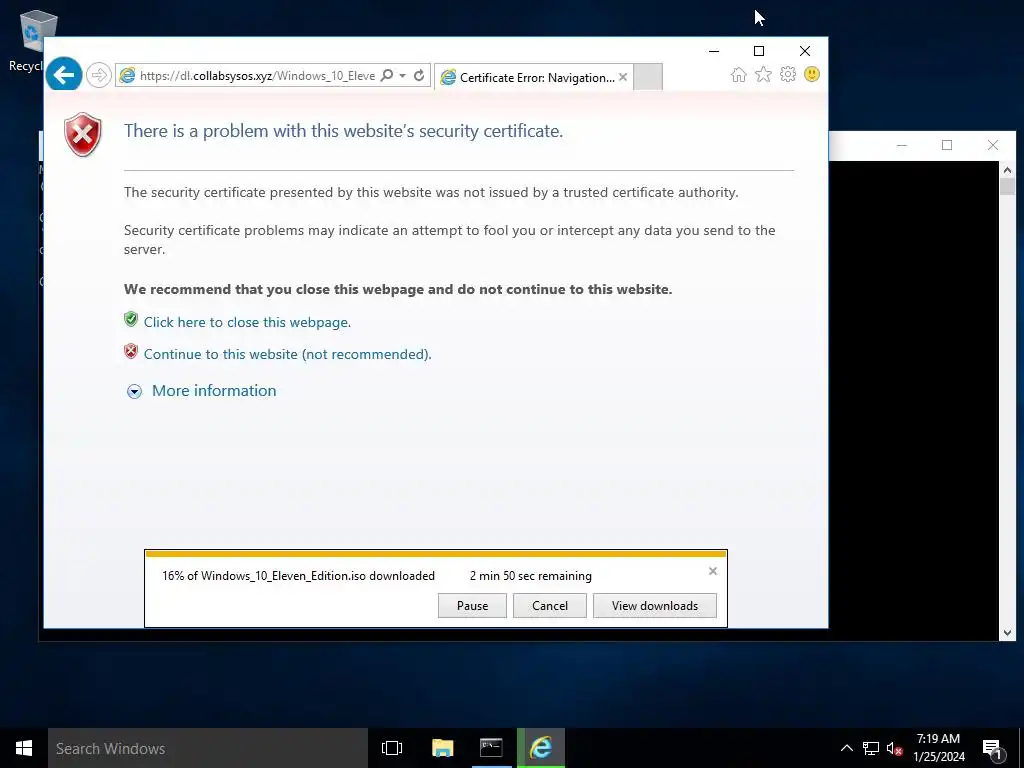Close the background console window

click(x=993, y=145)
